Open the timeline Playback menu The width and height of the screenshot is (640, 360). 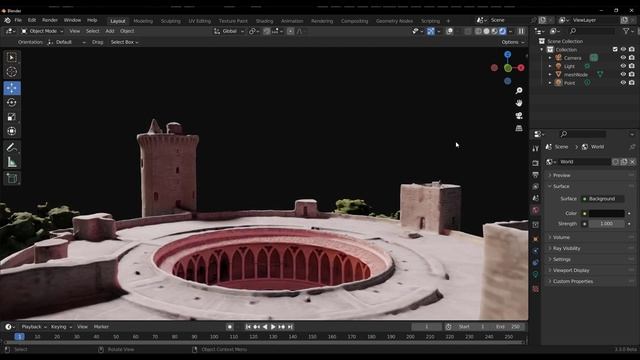33,327
